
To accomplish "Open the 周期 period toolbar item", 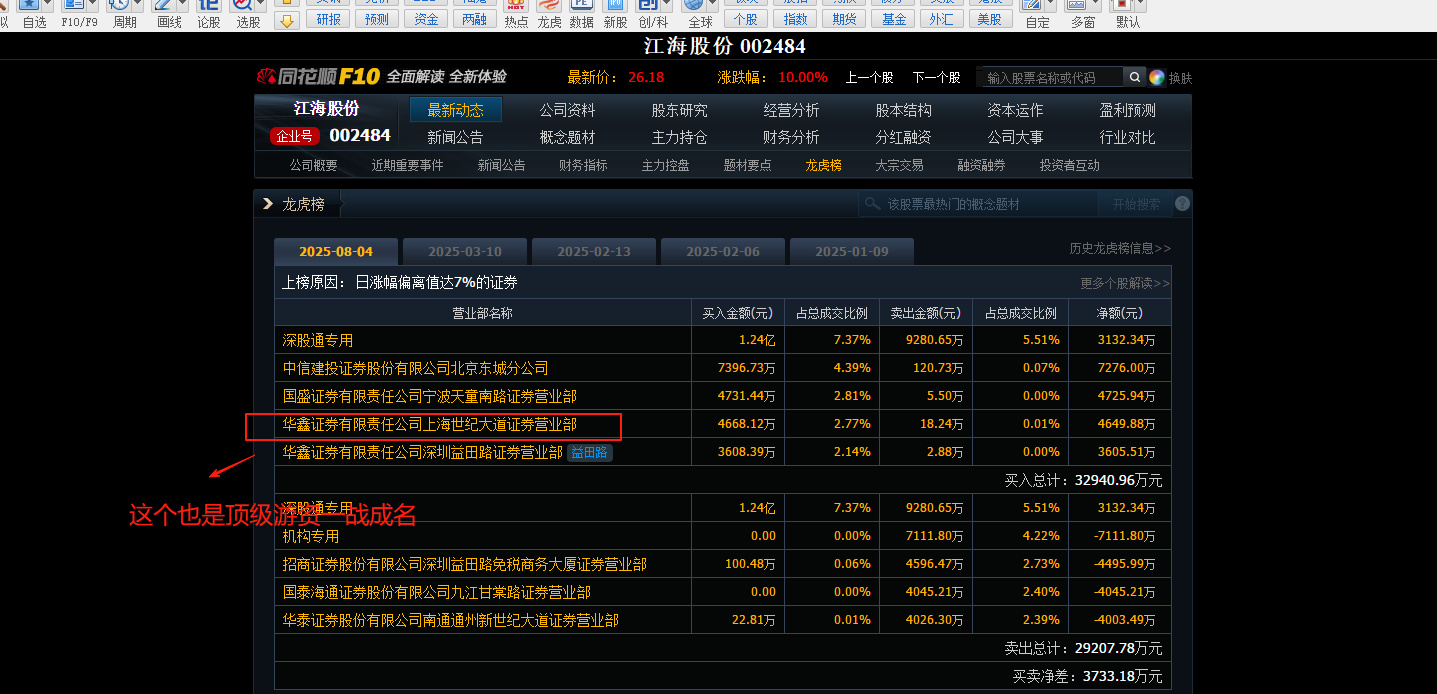I will [124, 14].
